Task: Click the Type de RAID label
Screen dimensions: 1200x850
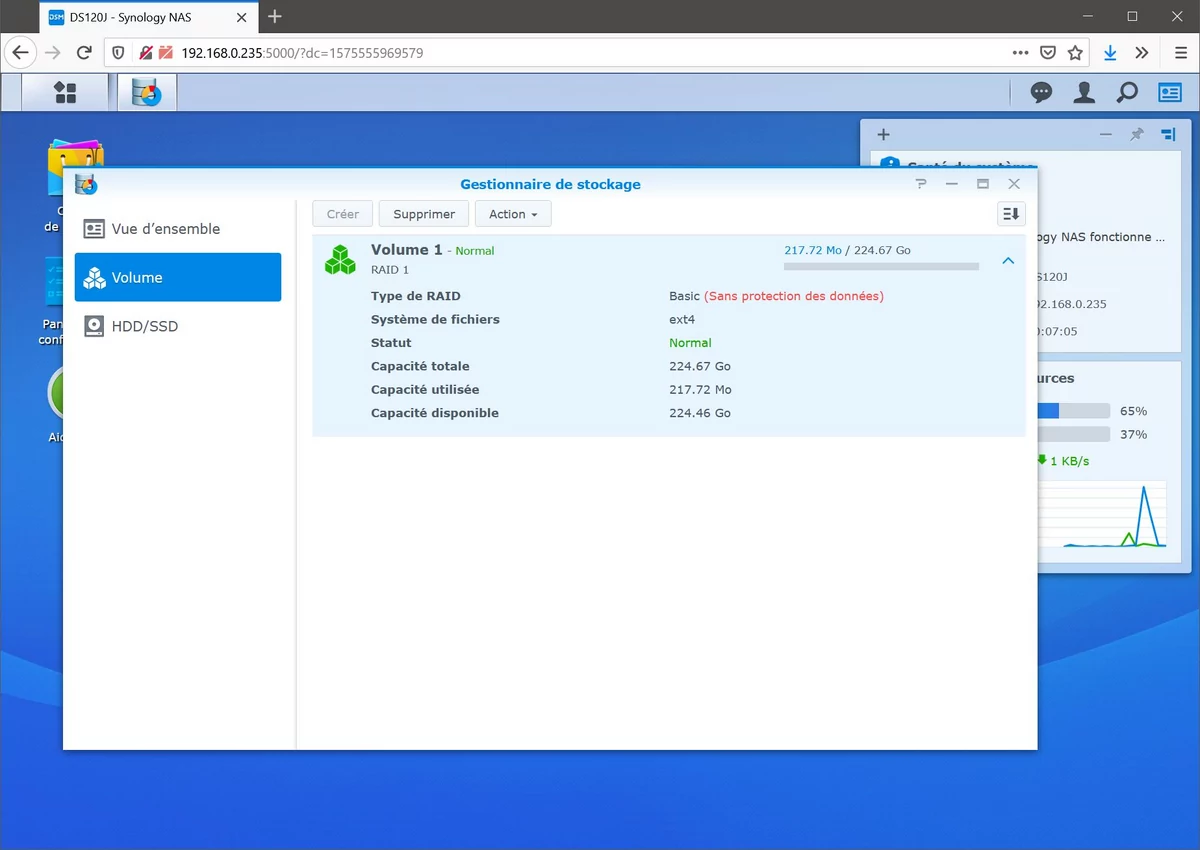Action: tap(416, 296)
